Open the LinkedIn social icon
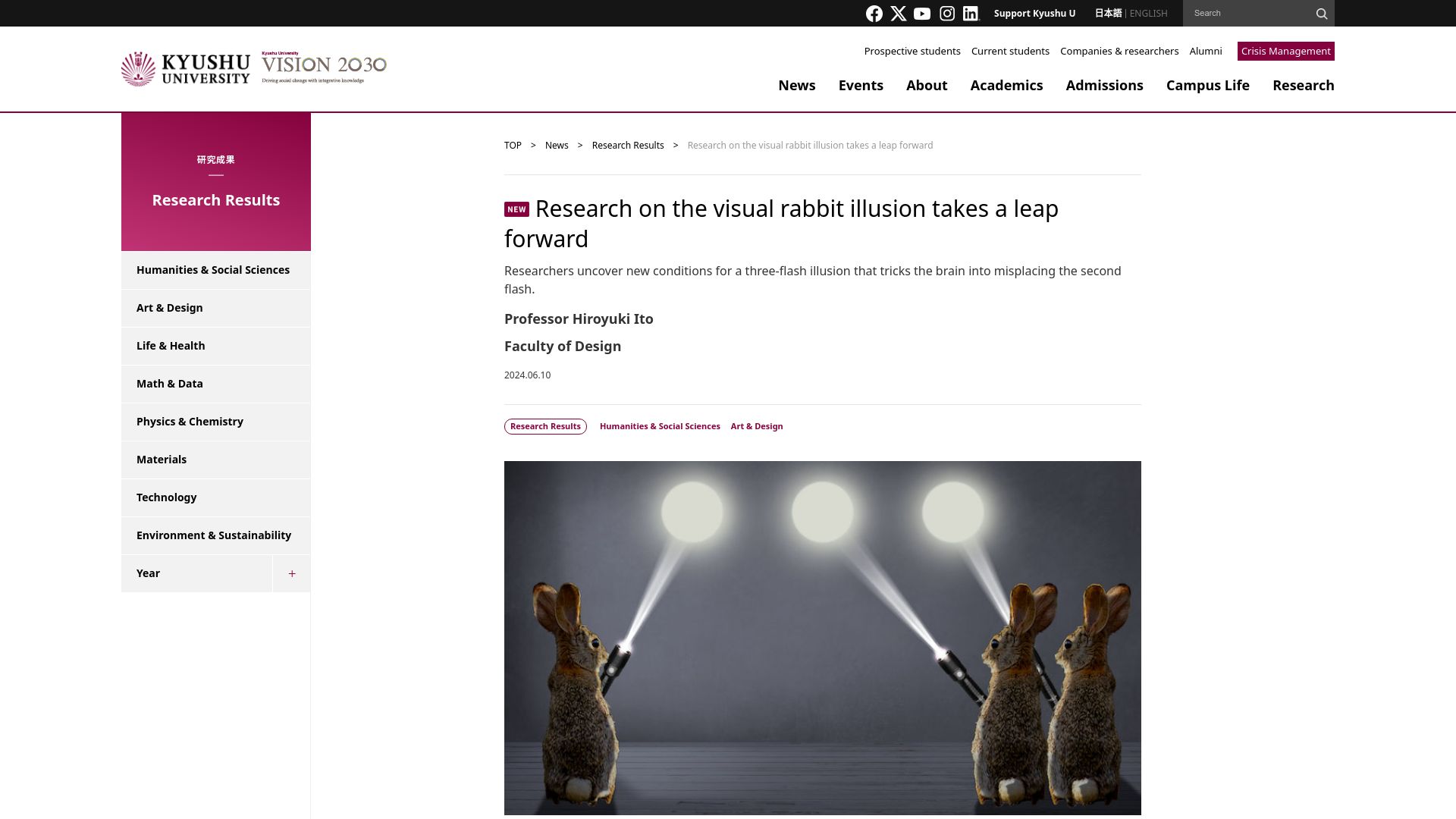 tap(971, 14)
